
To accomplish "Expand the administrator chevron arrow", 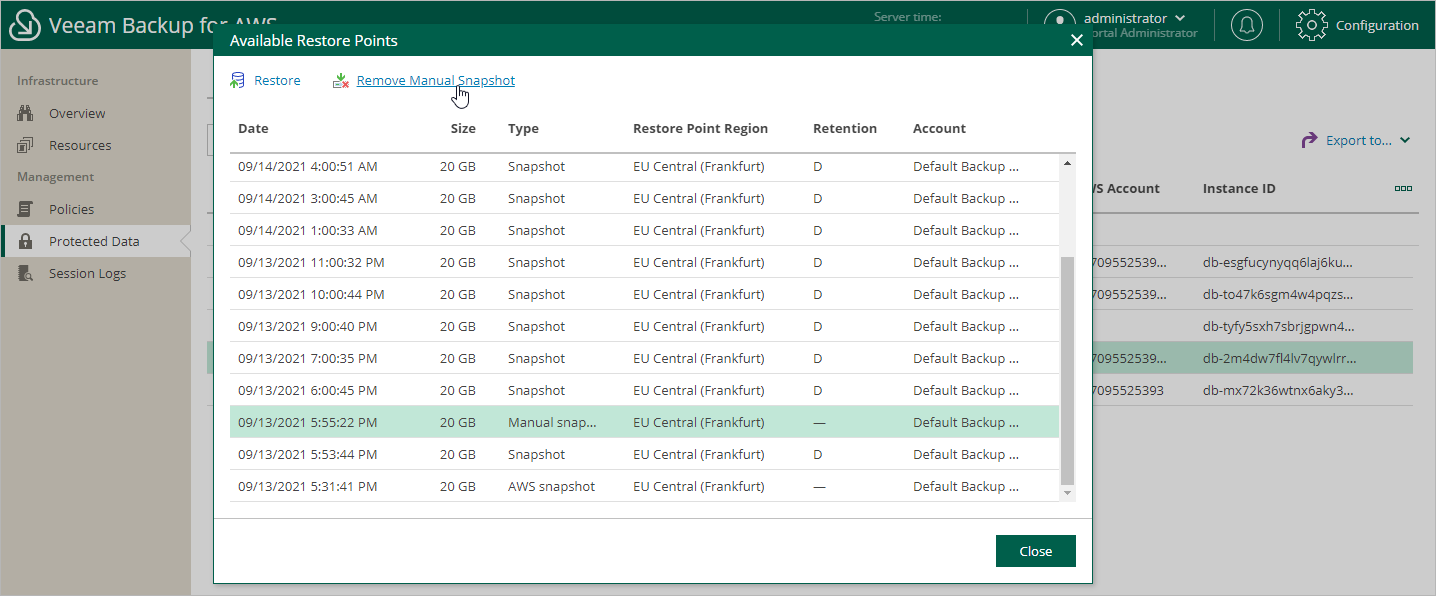I will pos(1180,17).
